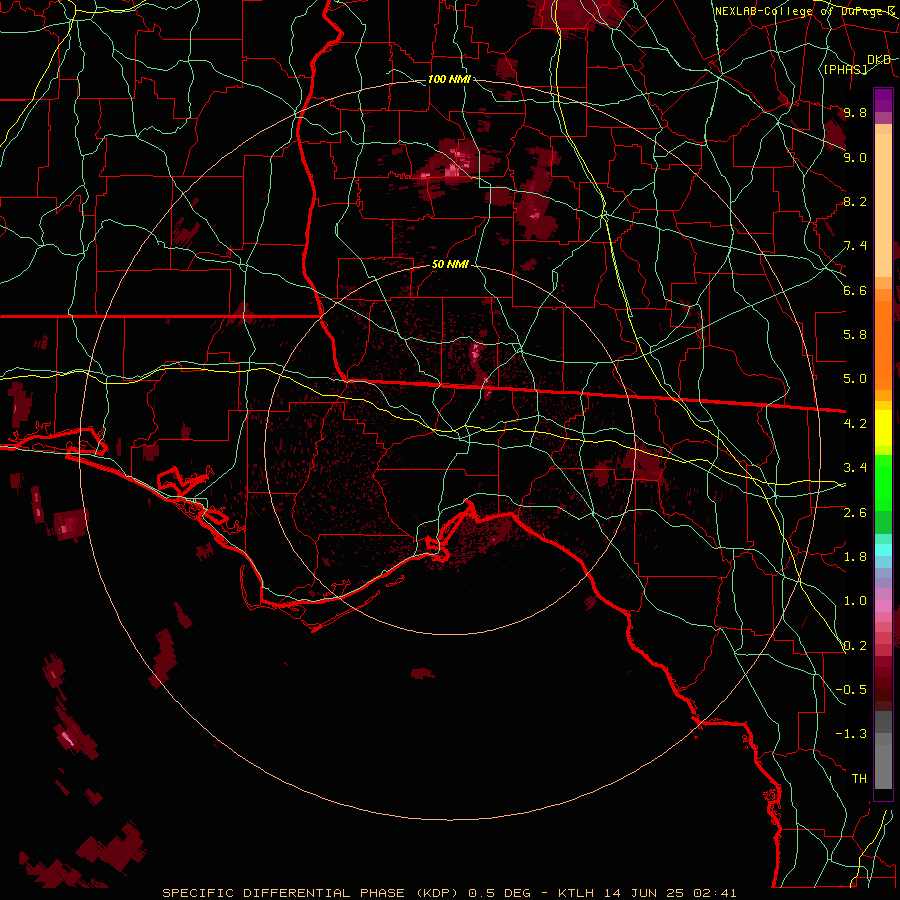Select the pink segment of the color bar
The image size is (900, 900).
[x=883, y=606]
